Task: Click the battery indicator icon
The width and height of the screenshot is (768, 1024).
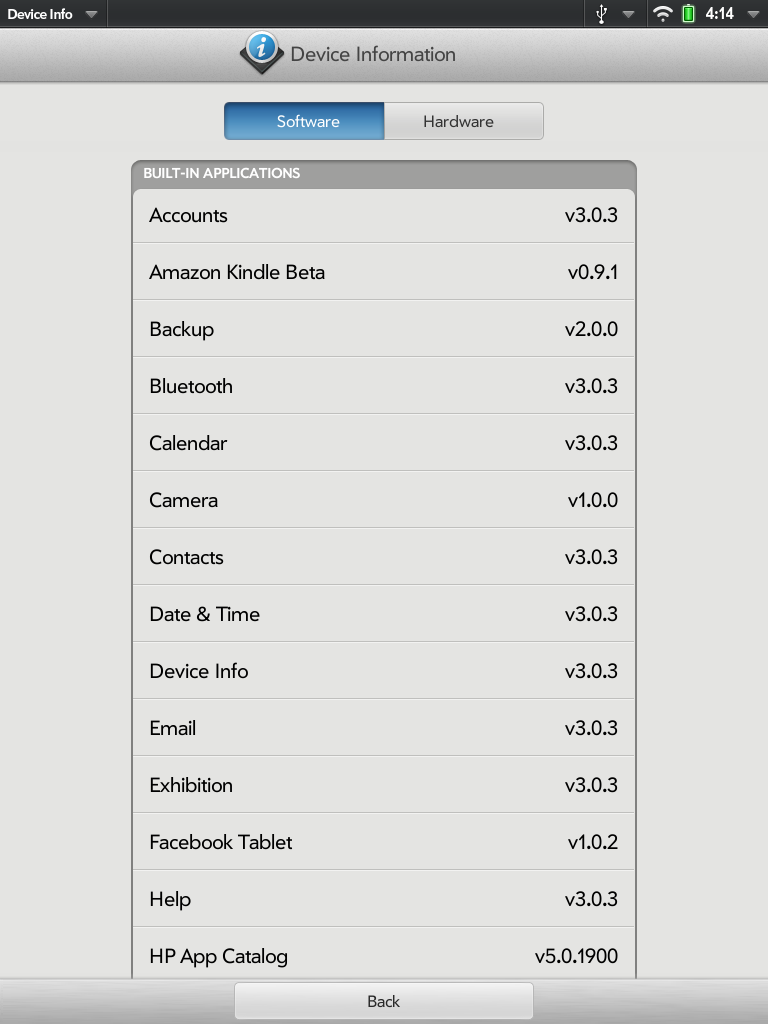Action: [x=689, y=14]
